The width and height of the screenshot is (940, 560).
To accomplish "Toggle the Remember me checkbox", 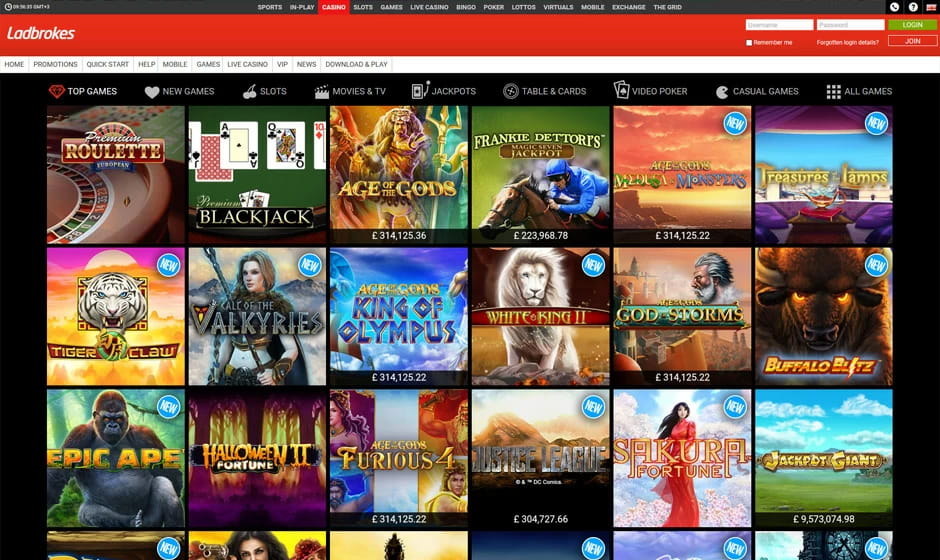I will [749, 43].
